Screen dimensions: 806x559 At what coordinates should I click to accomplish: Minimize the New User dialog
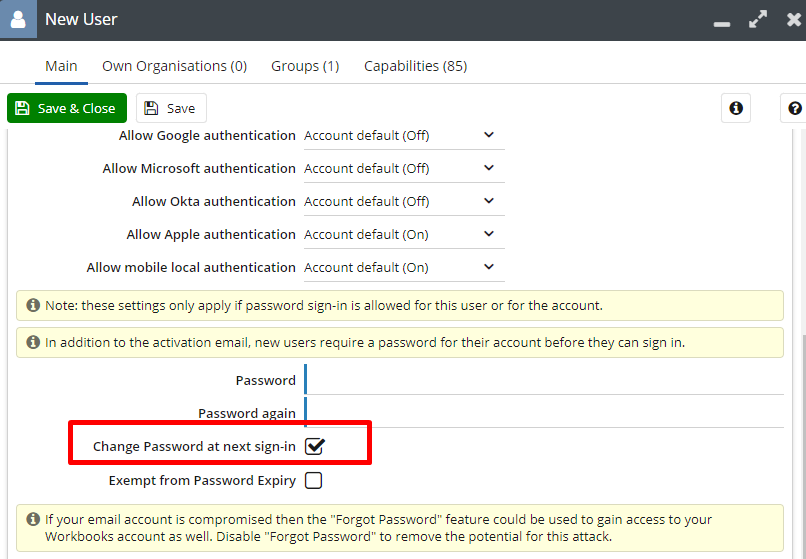click(x=722, y=24)
